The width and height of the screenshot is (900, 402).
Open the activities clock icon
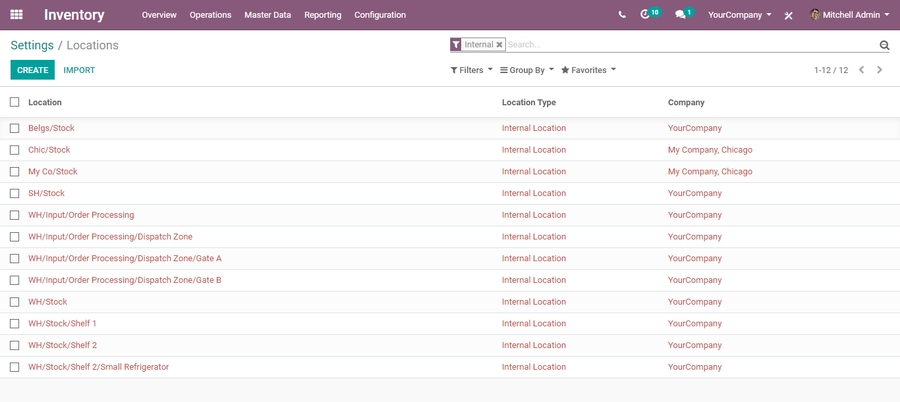[x=645, y=15]
